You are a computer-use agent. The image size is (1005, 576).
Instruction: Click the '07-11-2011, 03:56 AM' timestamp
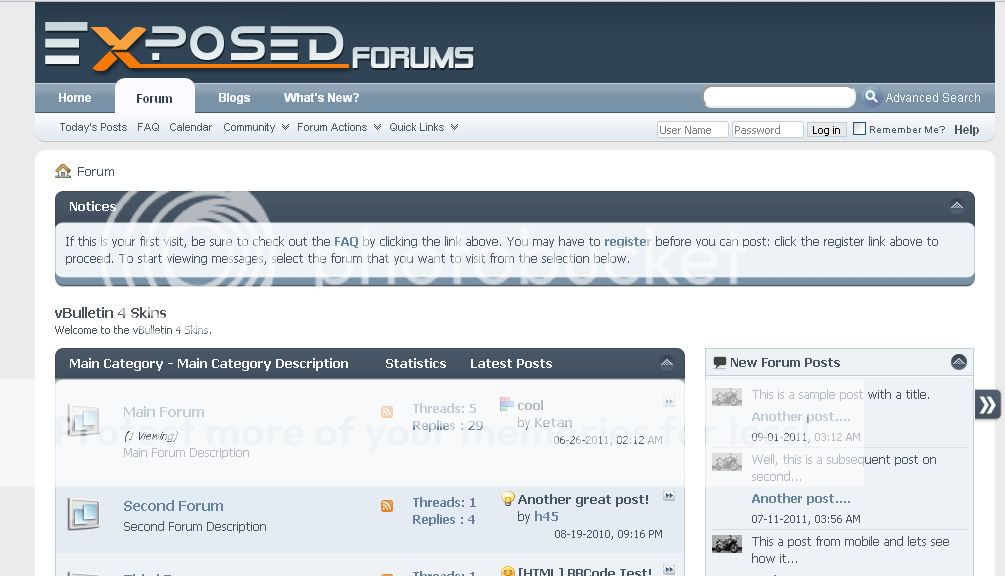[806, 519]
